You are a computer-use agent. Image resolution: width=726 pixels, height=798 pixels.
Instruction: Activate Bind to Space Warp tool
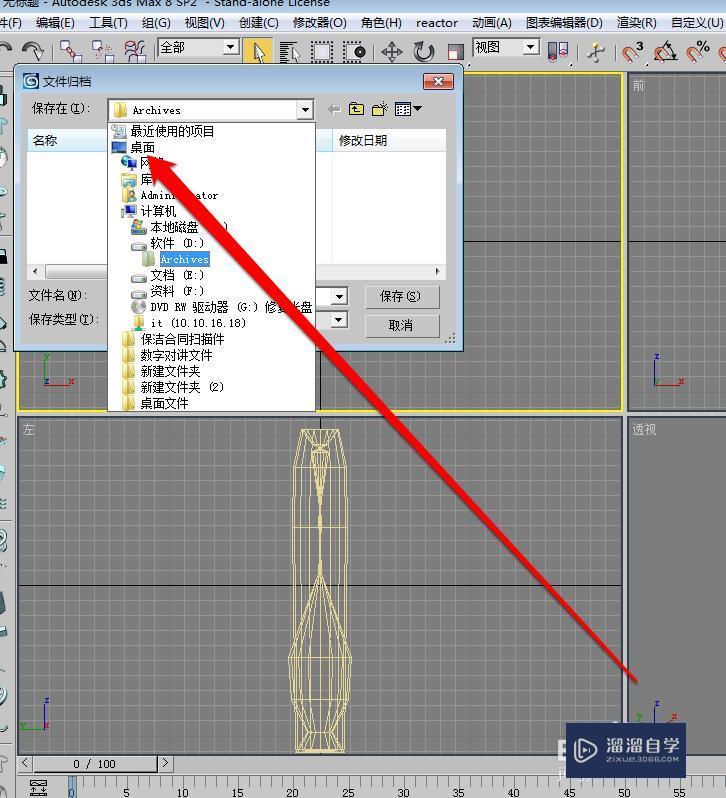point(135,51)
